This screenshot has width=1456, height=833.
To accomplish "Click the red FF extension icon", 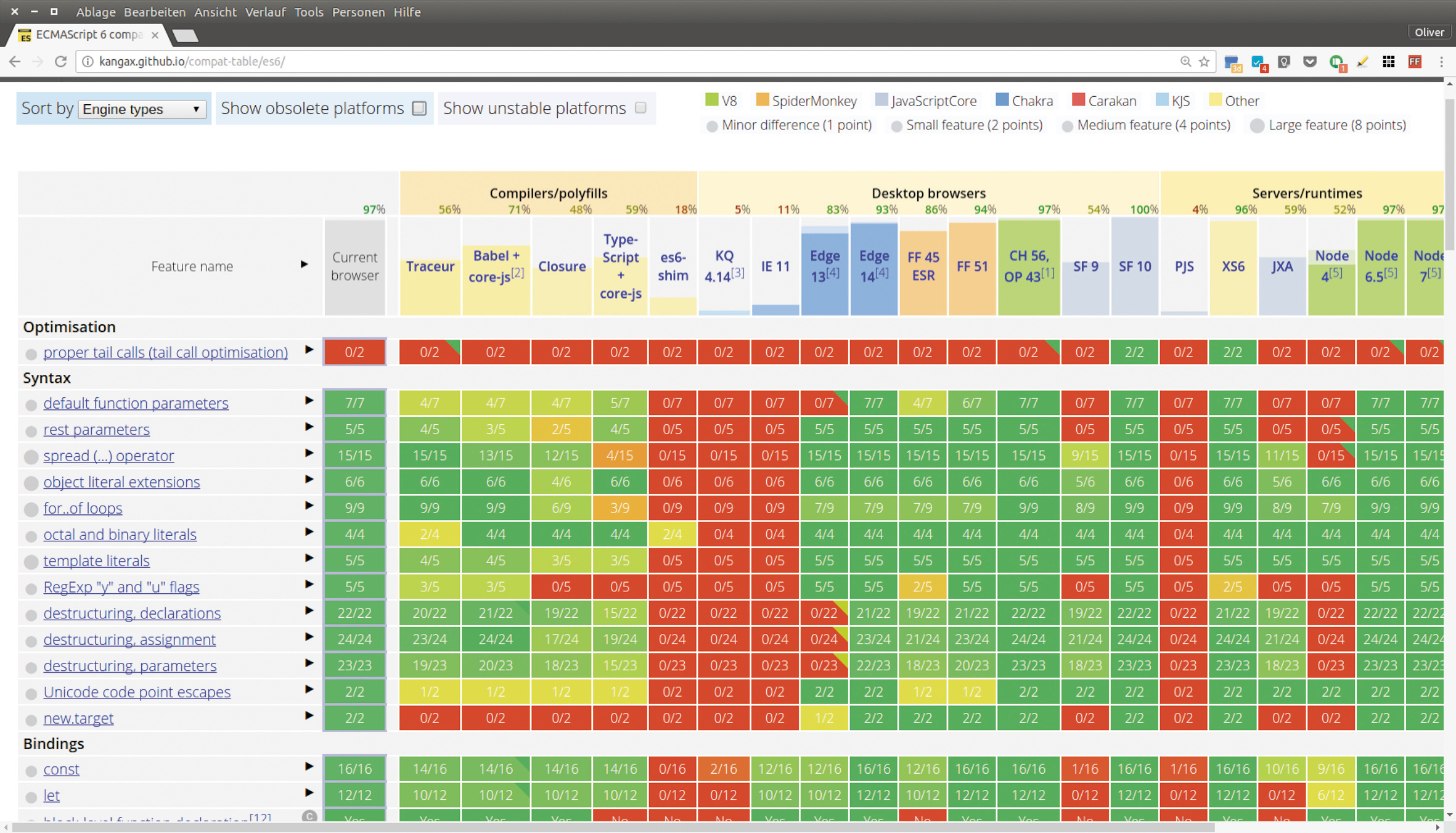I will (x=1415, y=62).
